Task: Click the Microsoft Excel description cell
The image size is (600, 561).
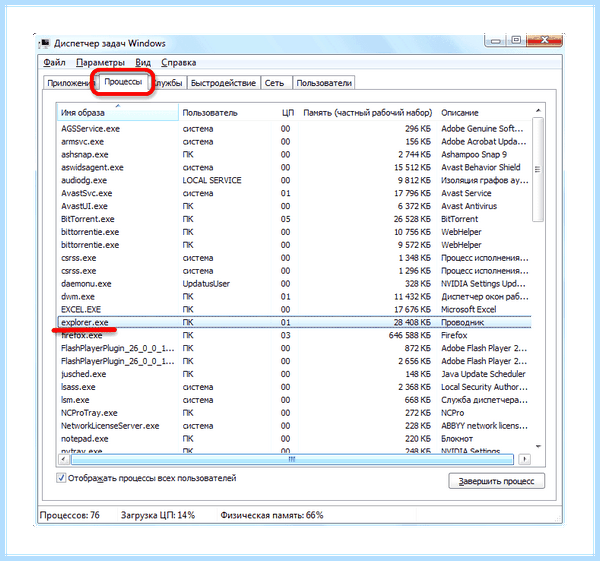Action: click(468, 310)
